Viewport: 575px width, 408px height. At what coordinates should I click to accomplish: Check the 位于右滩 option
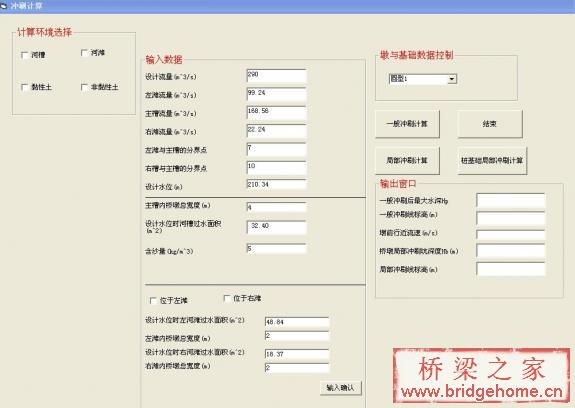coord(227,298)
